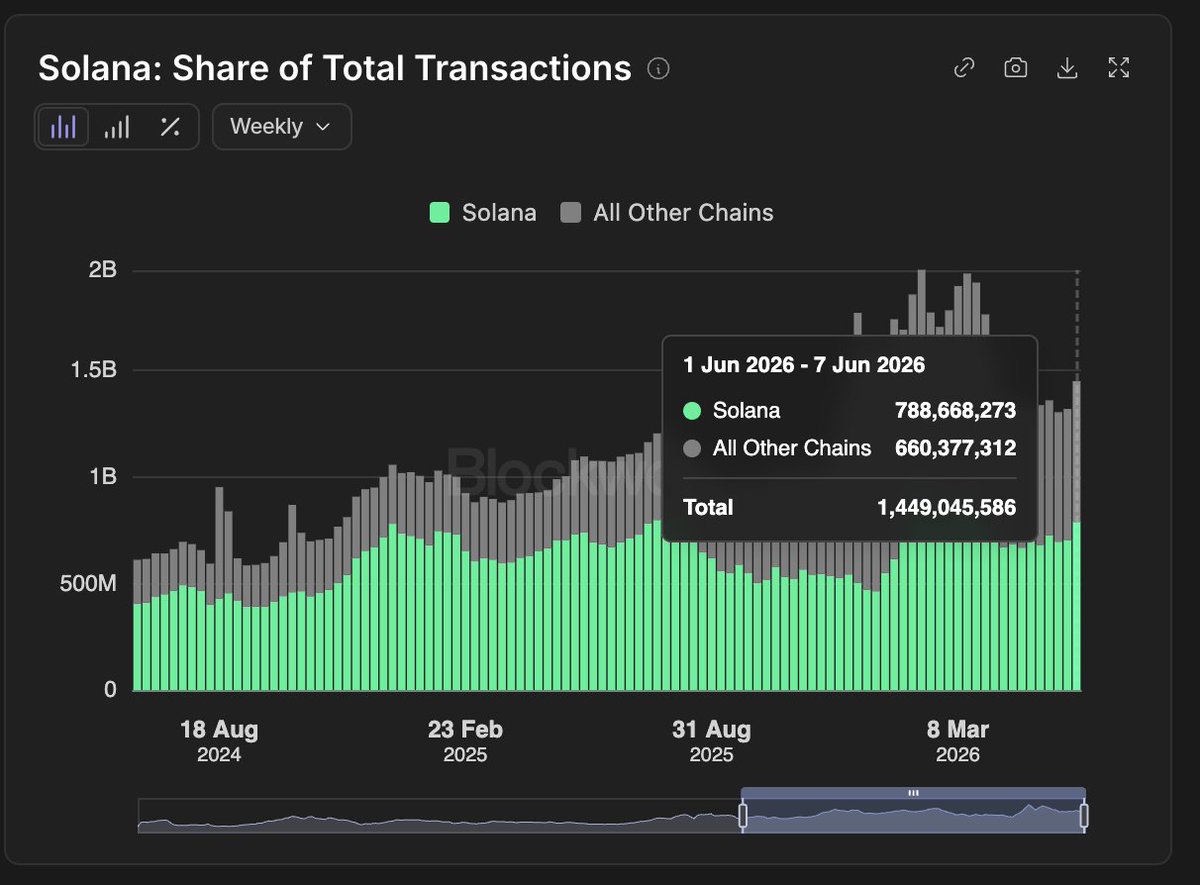The image size is (1200, 885).
Task: Click the 1B y-axis label
Action: [x=103, y=477]
